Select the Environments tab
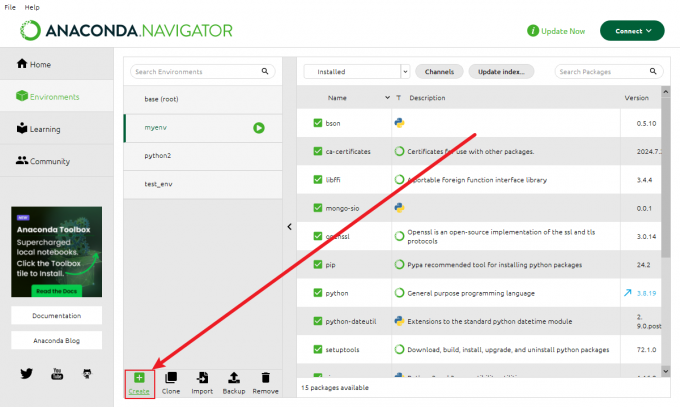 click(x=57, y=96)
